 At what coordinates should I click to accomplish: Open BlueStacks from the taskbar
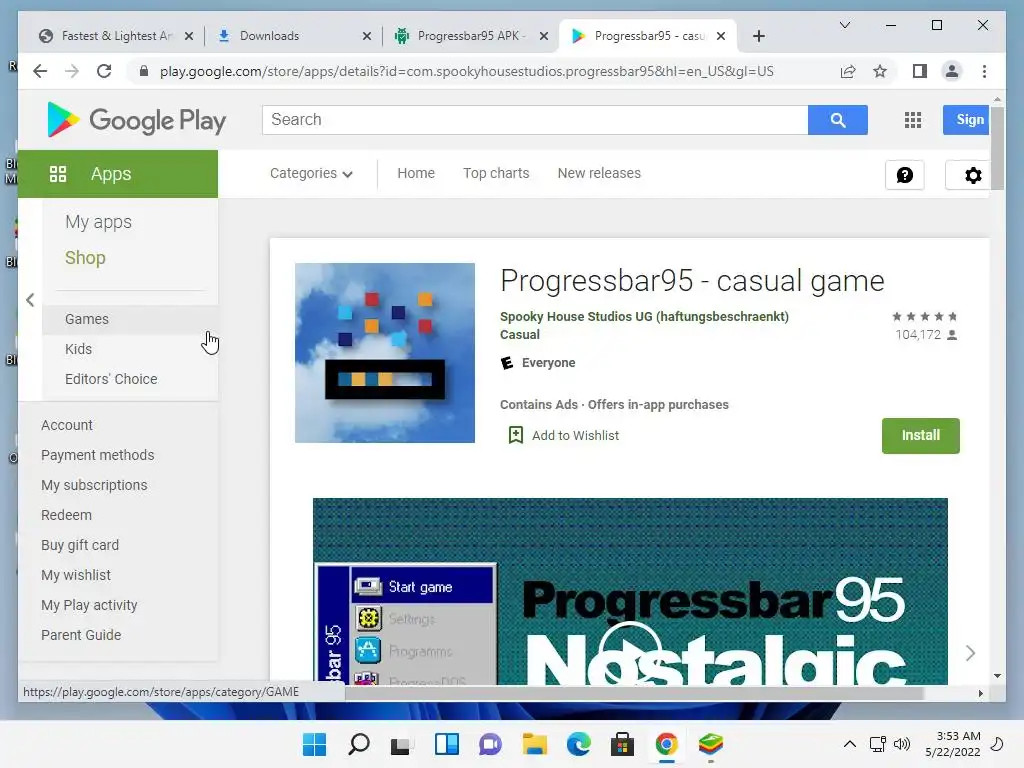(711, 744)
